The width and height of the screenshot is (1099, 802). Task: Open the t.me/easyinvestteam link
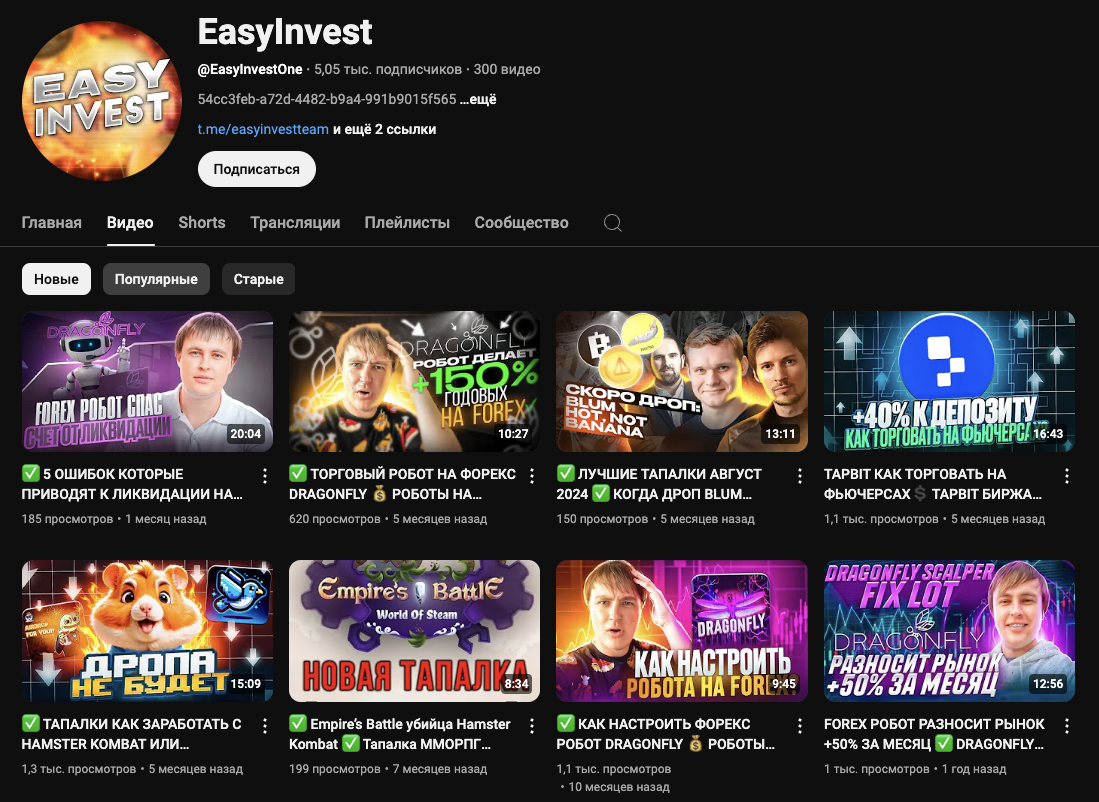pyautogui.click(x=263, y=129)
